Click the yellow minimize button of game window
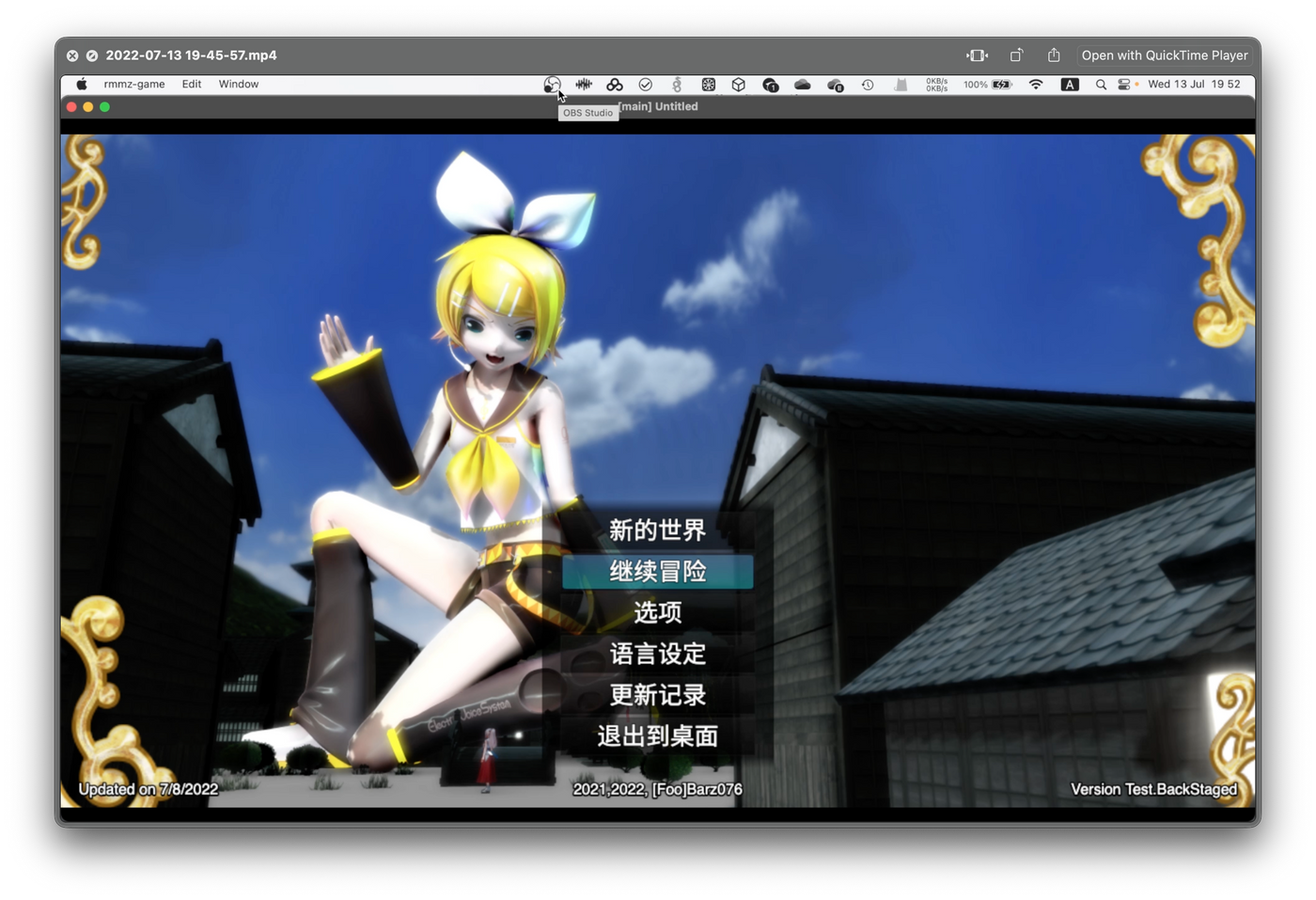 click(88, 107)
